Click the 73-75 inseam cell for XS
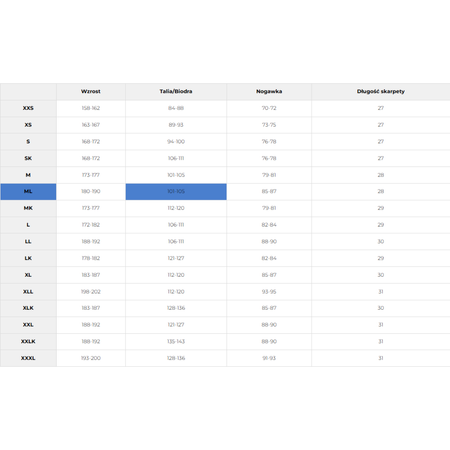Image resolution: width=450 pixels, height=450 pixels. 269,125
